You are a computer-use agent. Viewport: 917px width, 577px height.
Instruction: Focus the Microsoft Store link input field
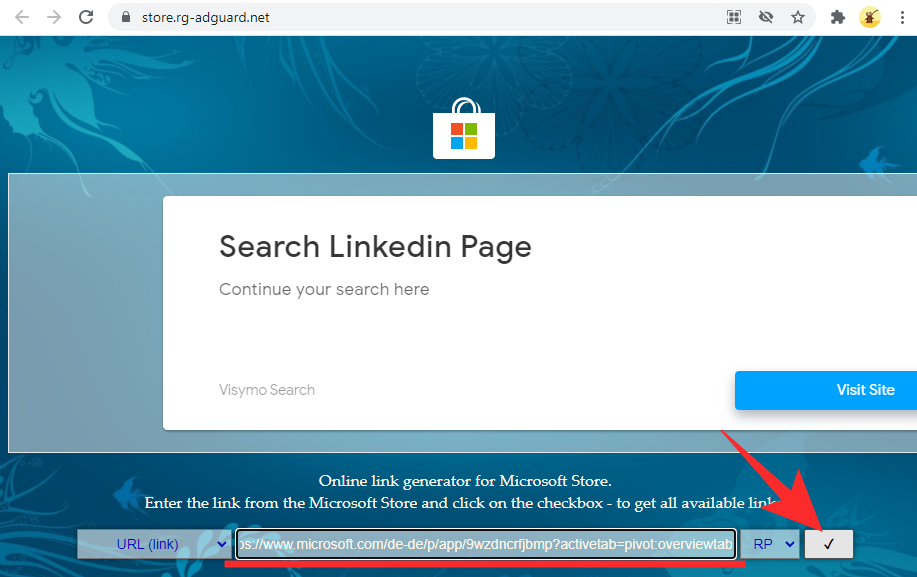tap(486, 544)
